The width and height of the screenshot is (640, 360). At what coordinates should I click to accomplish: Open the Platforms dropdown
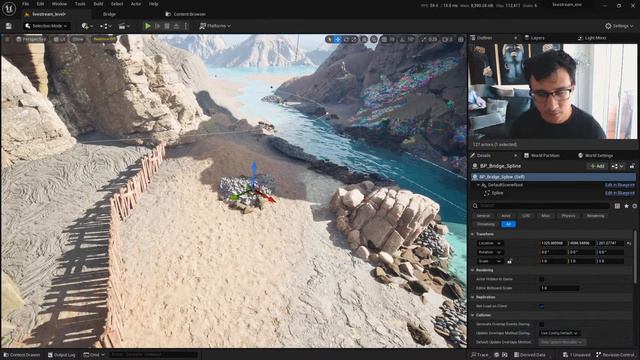[x=215, y=26]
